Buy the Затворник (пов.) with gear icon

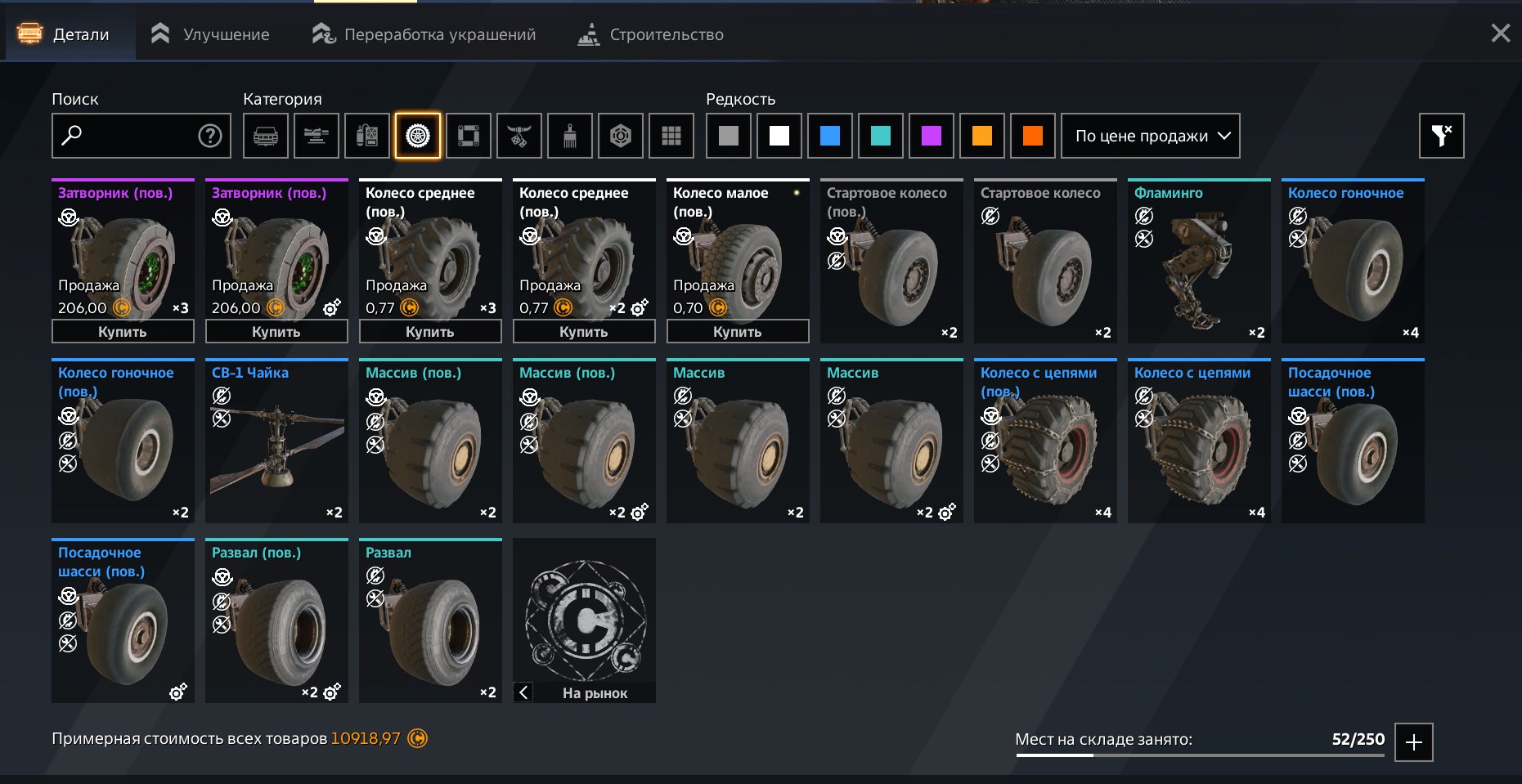pos(276,331)
